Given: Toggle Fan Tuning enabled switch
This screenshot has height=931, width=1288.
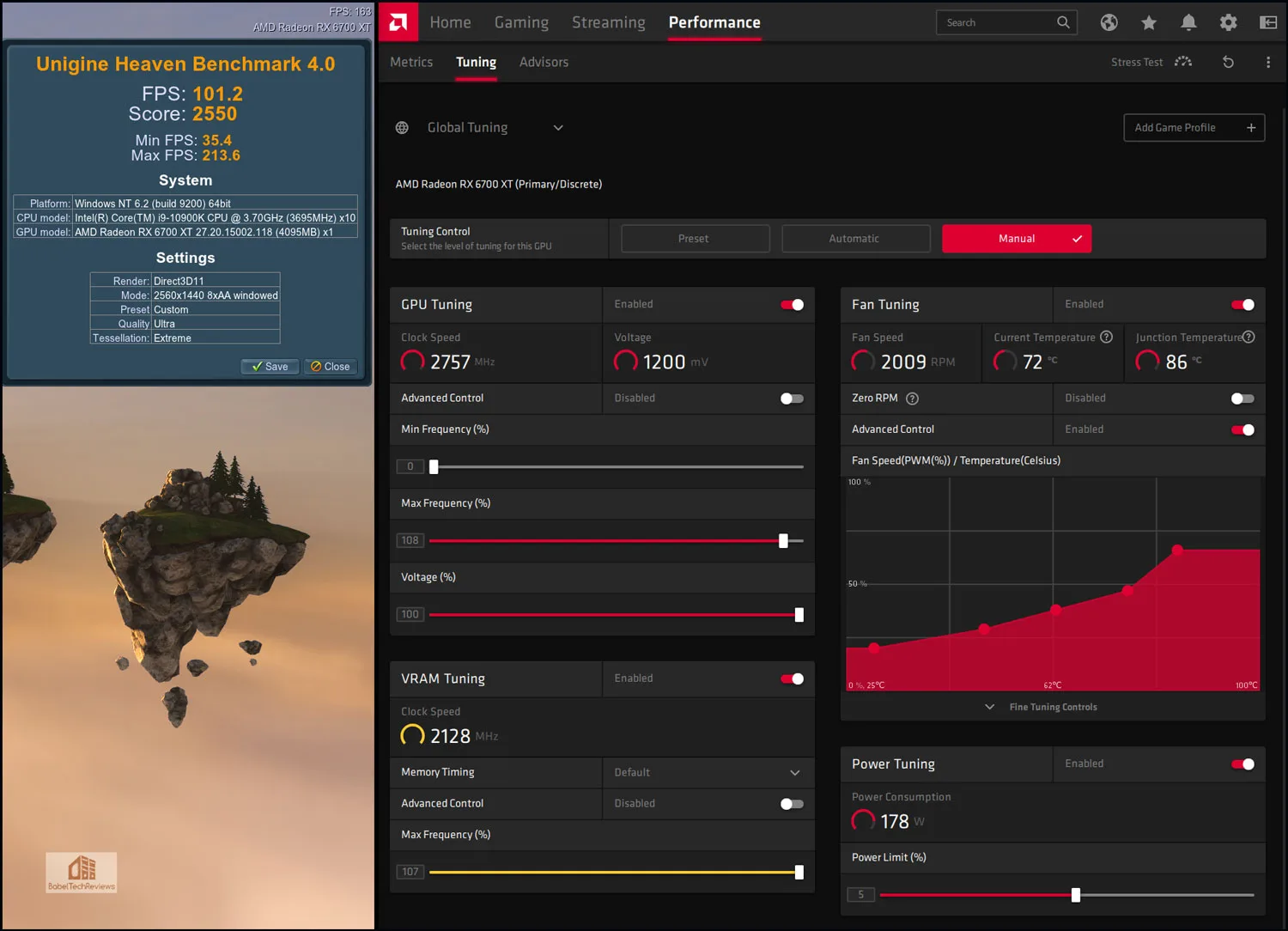Looking at the screenshot, I should (x=1242, y=305).
